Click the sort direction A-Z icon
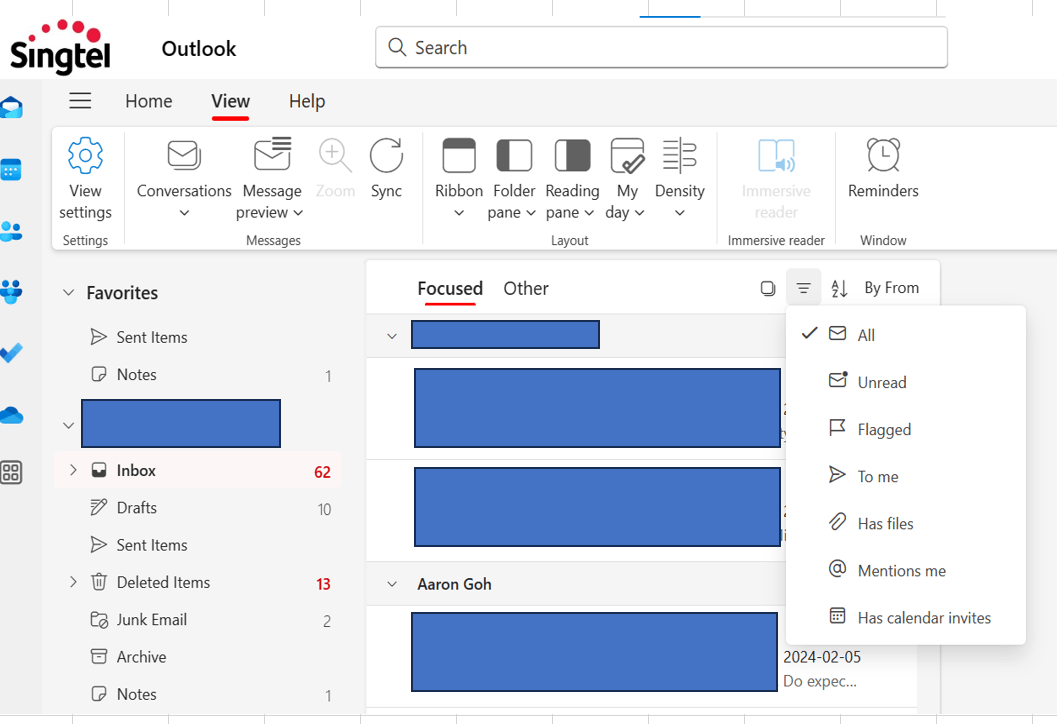Viewport: 1057px width, 724px height. 839,289
